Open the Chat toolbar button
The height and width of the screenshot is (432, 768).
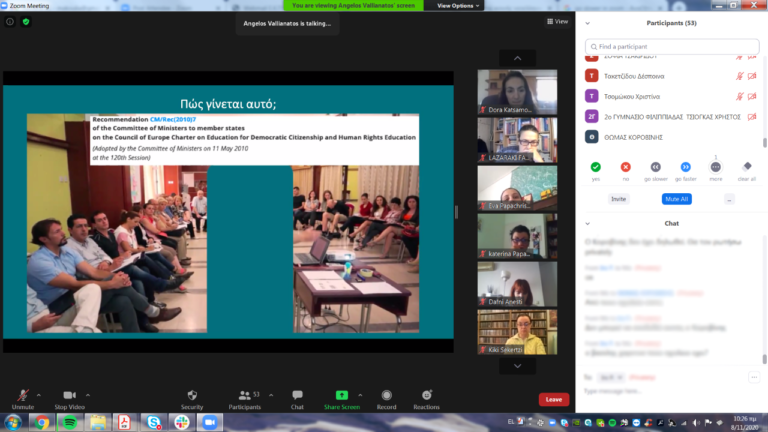coord(297,399)
